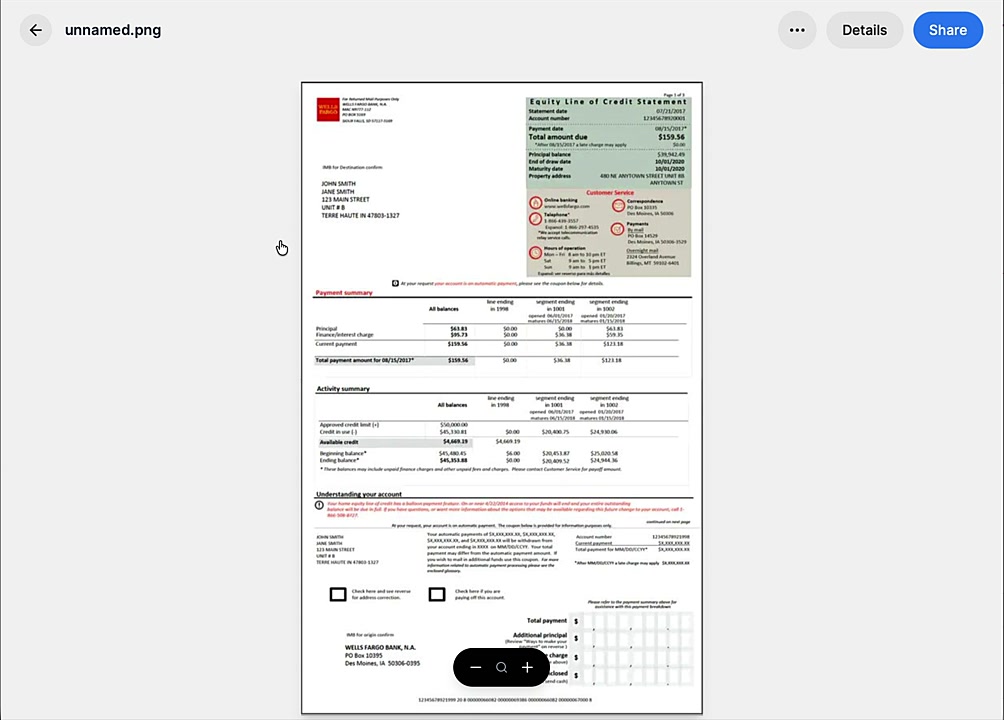The width and height of the screenshot is (1004, 720).
Task: Click the magnifier reset zoom icon
Action: pos(501,667)
